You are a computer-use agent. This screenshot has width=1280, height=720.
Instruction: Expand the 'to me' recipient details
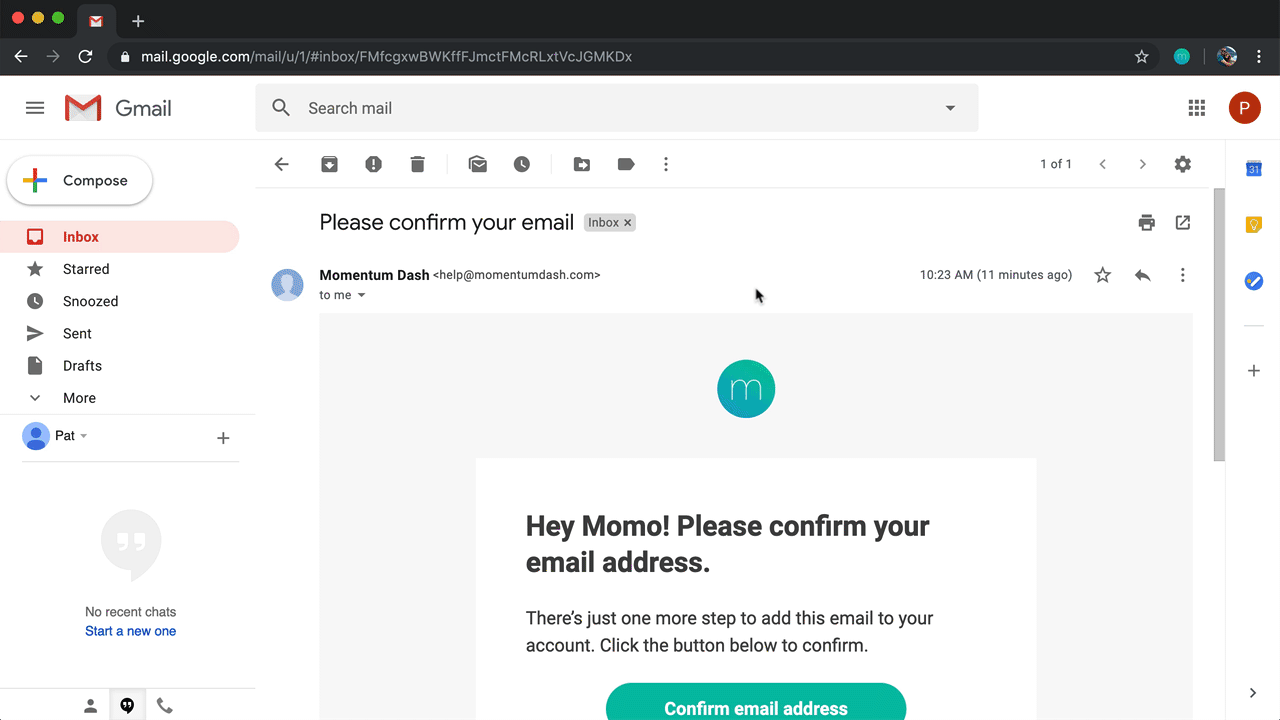point(360,295)
